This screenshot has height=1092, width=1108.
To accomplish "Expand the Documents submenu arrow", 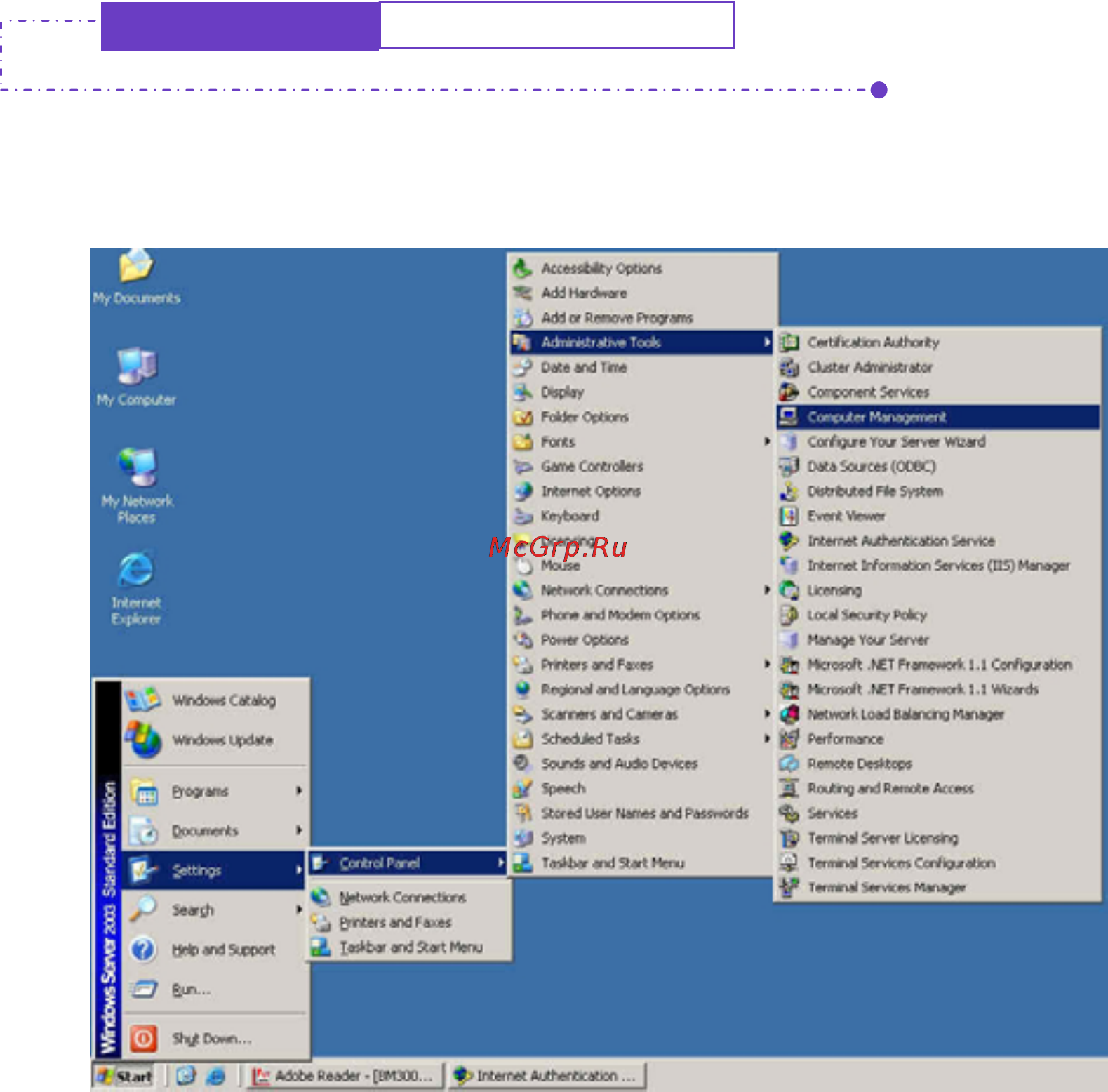I will point(299,830).
